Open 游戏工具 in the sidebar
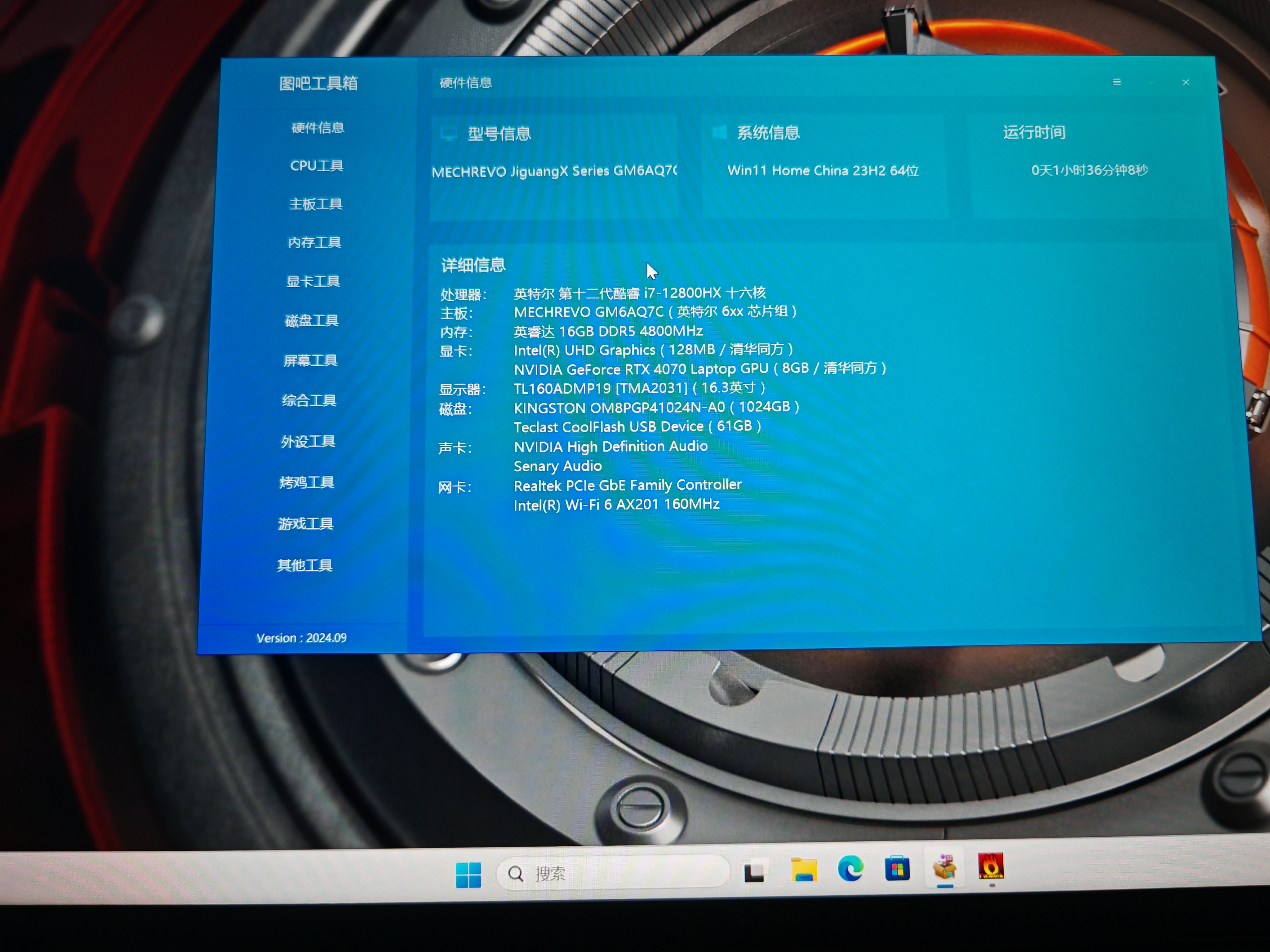This screenshot has height=952, width=1270. 305,523
